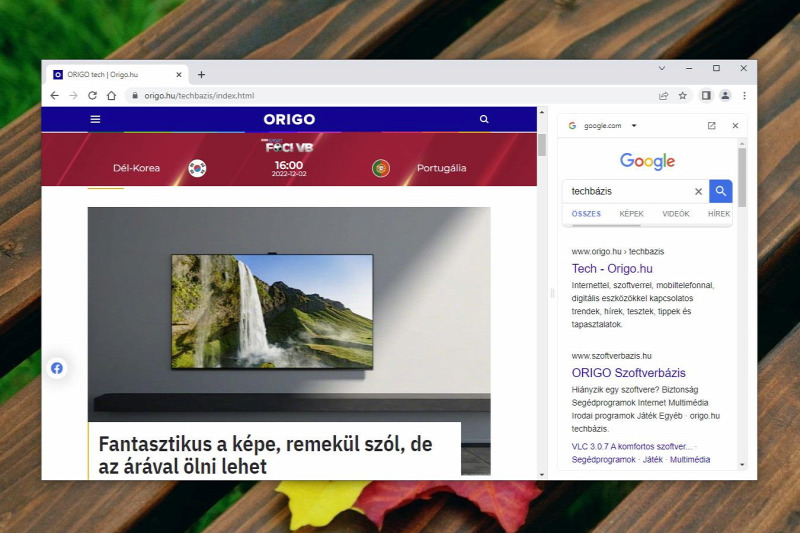Select the ORIGO tech | Origo.hu tab
Screen dimensions: 800x533
(116, 74)
